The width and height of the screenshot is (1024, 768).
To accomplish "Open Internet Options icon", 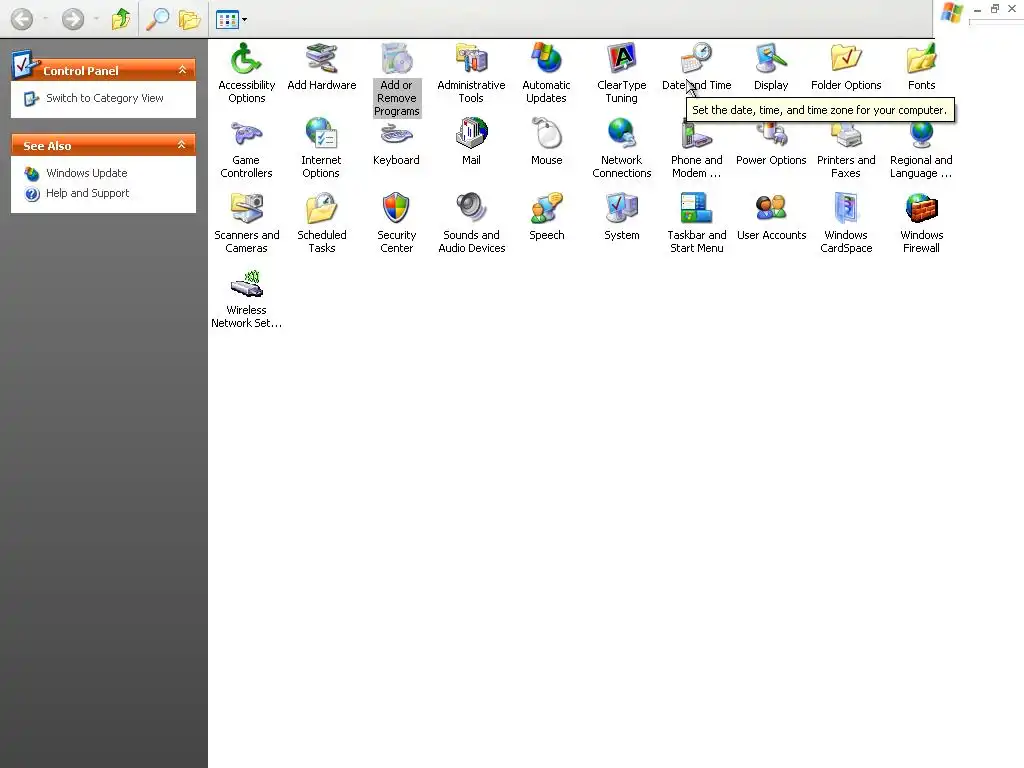I will (321, 148).
